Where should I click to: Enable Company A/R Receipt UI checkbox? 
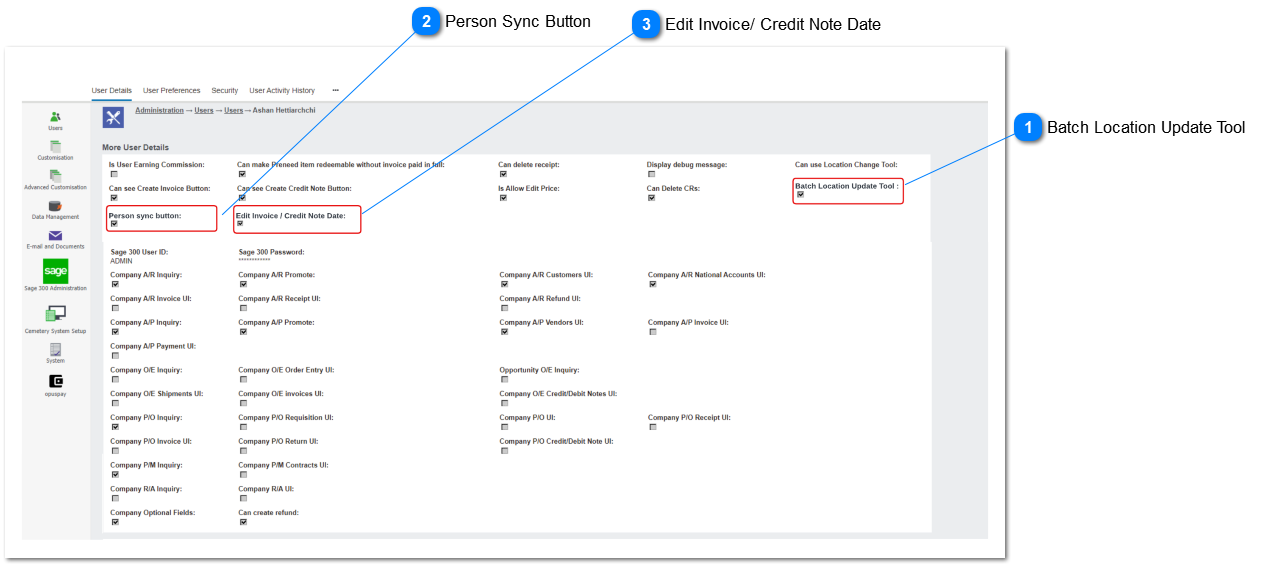pos(243,308)
